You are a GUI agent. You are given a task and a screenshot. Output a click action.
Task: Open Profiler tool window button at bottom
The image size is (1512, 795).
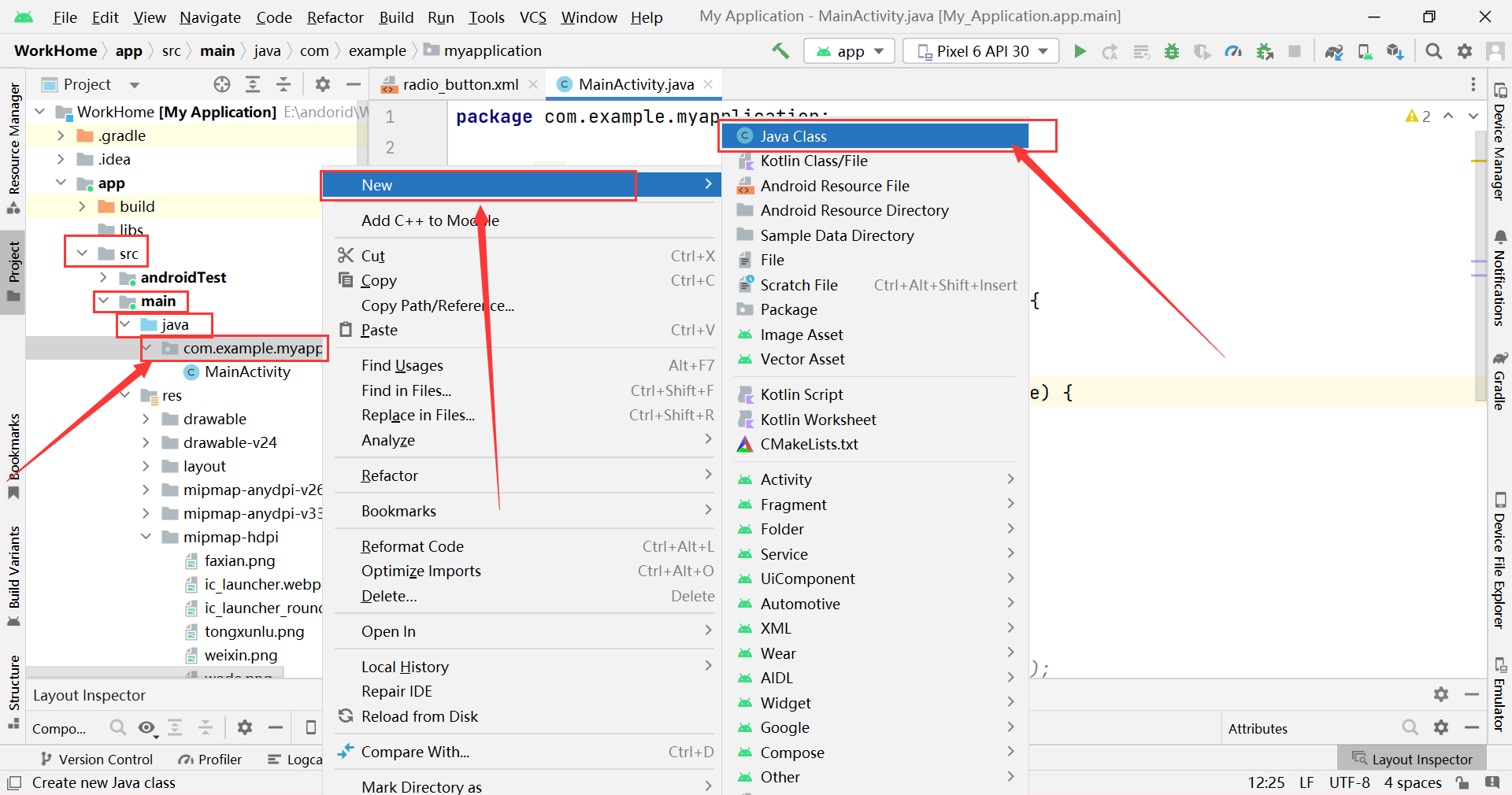210,759
